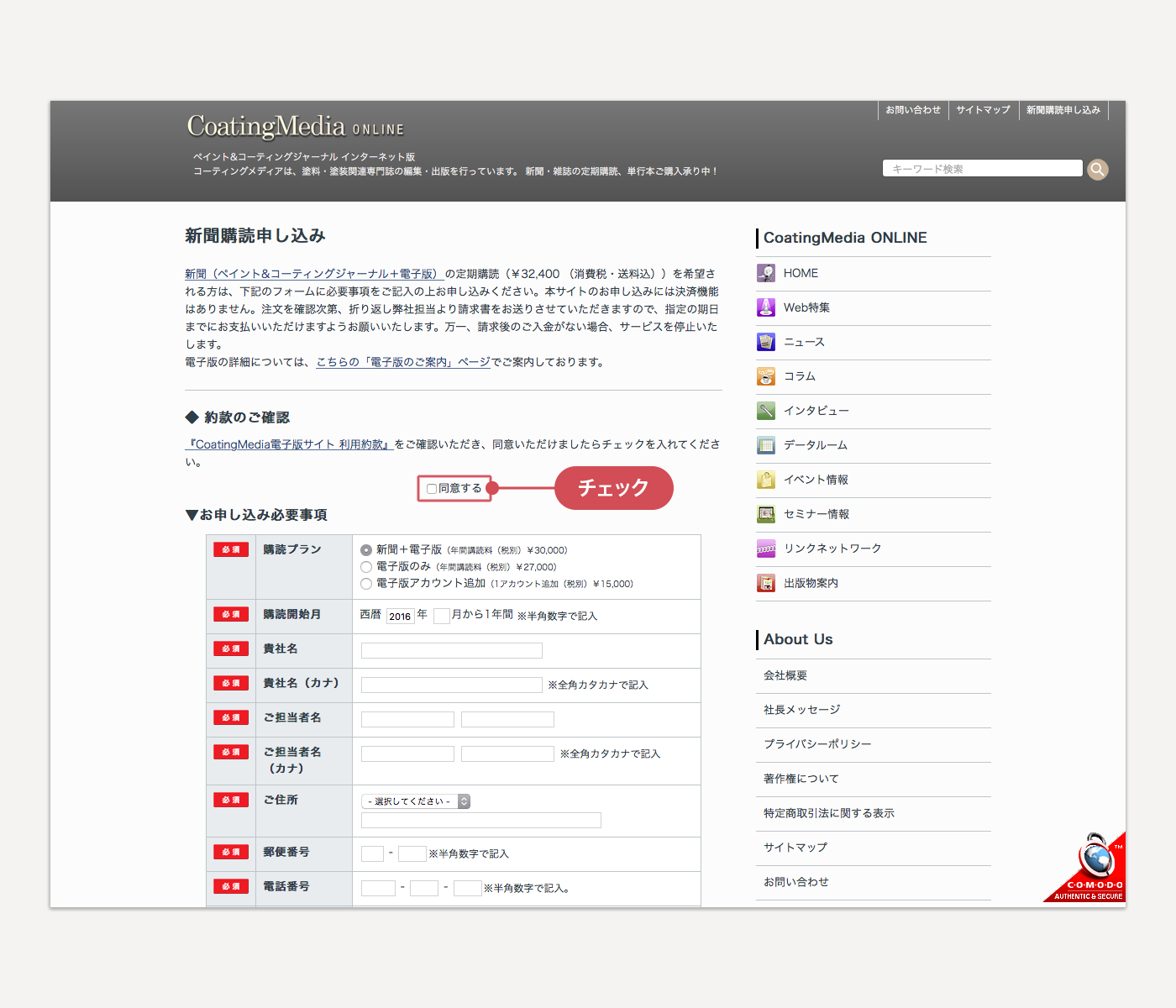Open サイトマップ in the top header menu

click(983, 110)
